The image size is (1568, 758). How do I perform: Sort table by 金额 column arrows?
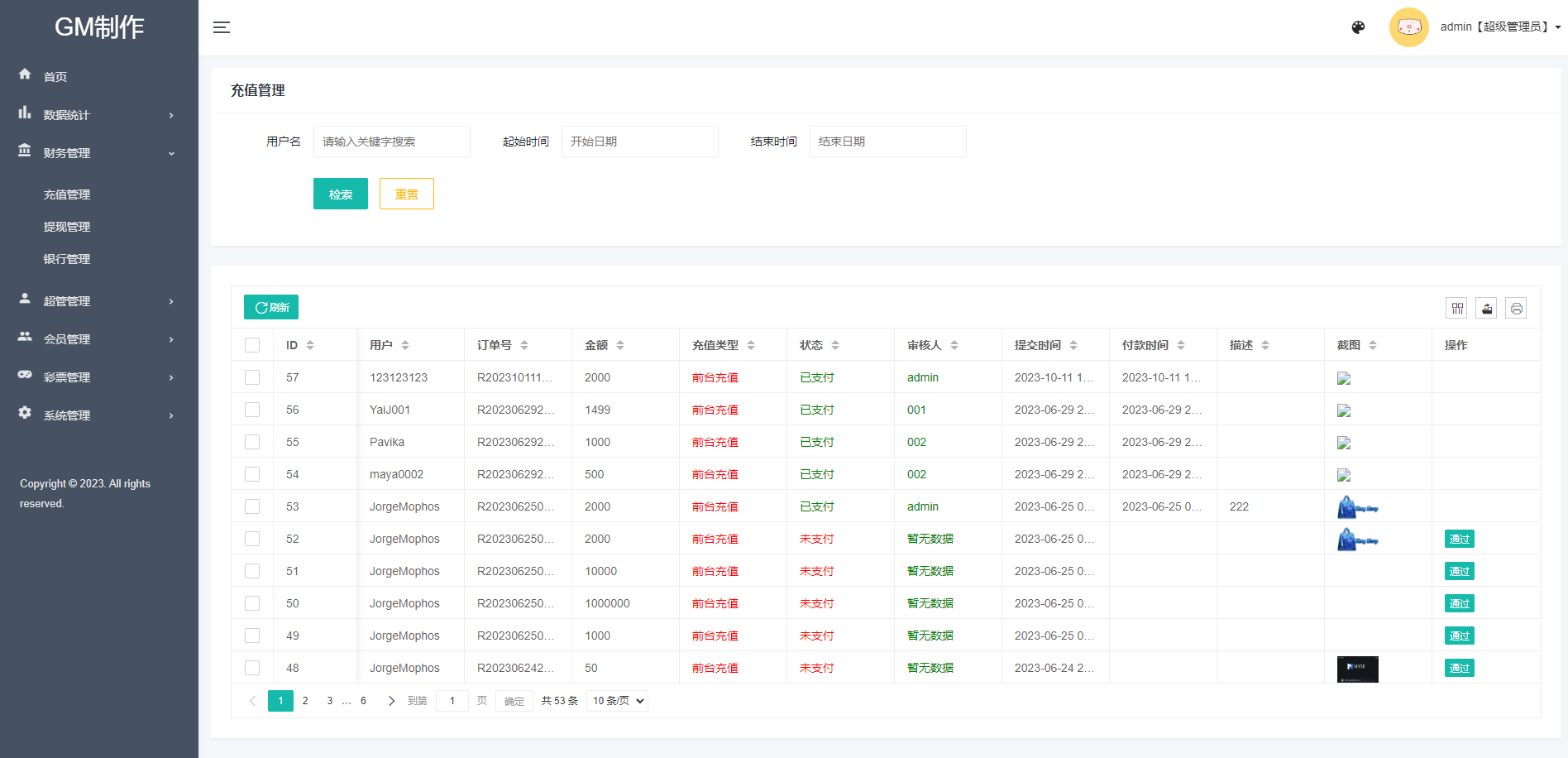click(x=620, y=345)
